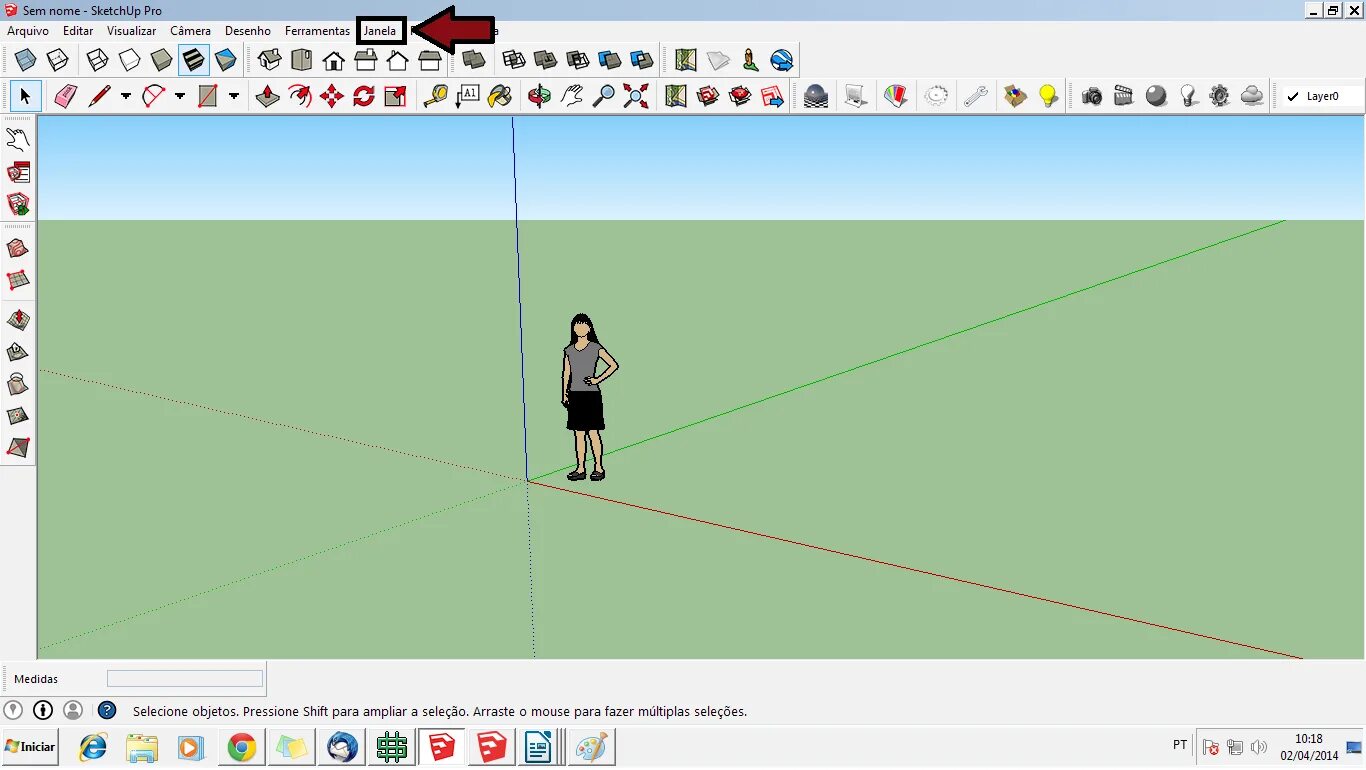Enable Back Edges face style

tap(57, 60)
